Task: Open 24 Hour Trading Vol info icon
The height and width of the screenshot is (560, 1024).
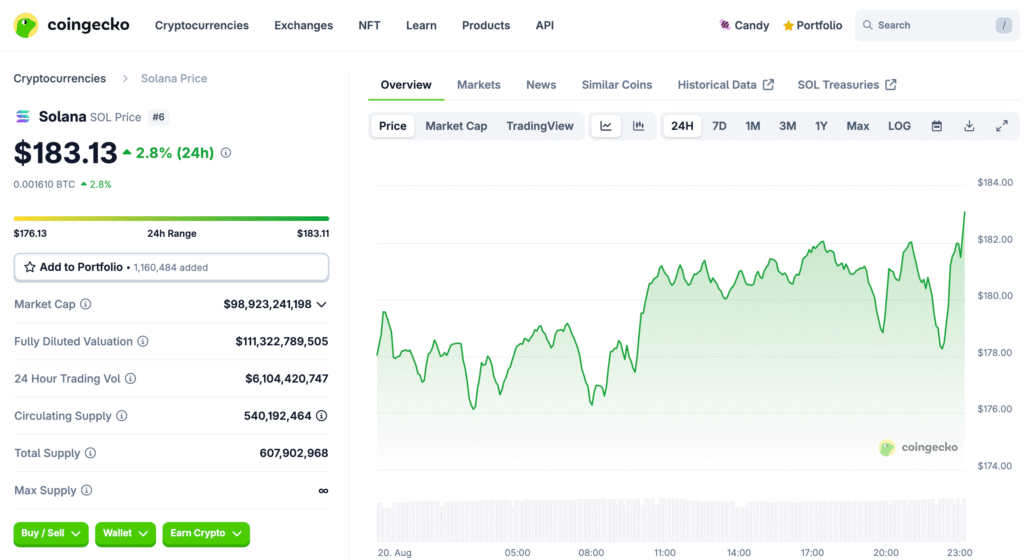Action: coord(131,379)
